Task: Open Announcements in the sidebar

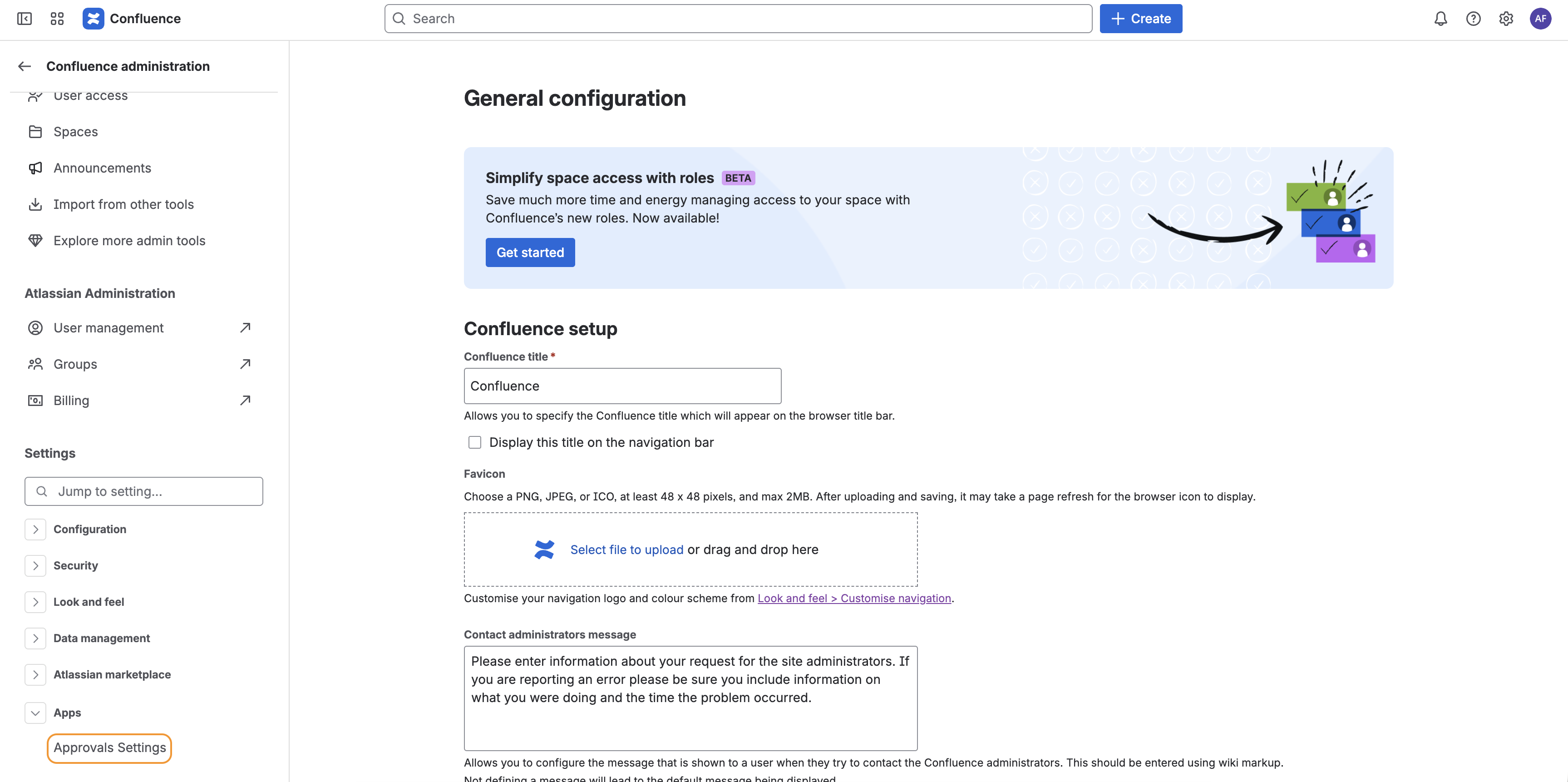Action: (x=102, y=168)
